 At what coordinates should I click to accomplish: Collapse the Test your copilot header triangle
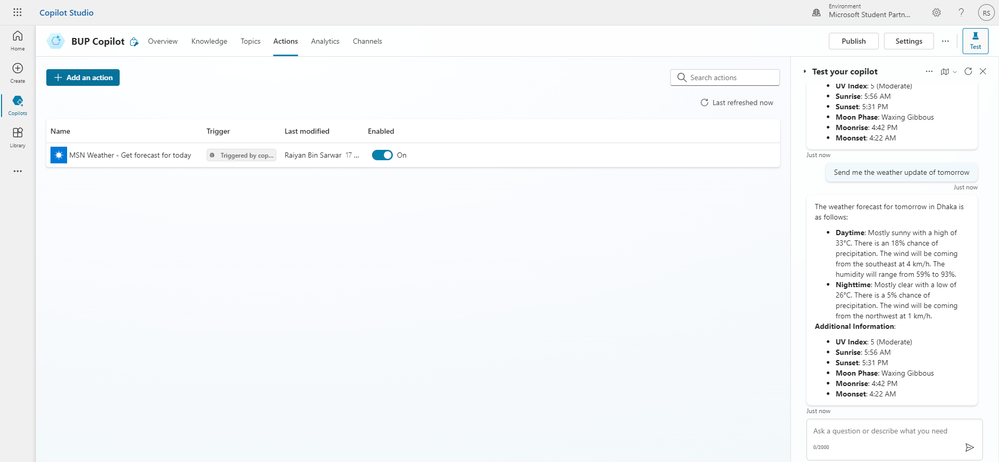[805, 72]
